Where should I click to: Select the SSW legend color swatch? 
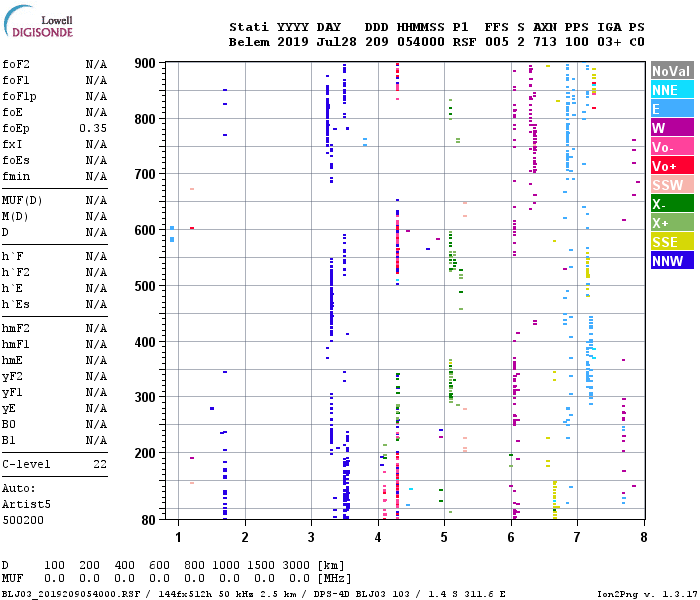click(x=672, y=185)
